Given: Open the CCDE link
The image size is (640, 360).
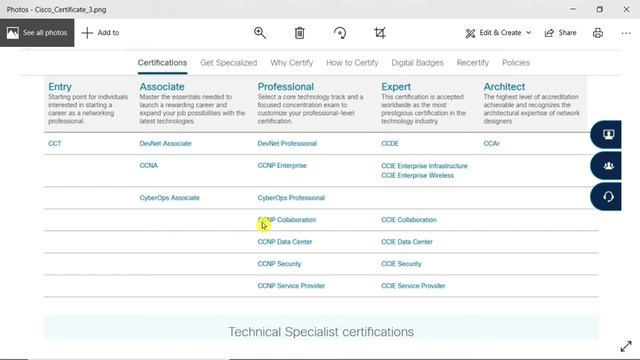Looking at the screenshot, I should coord(390,143).
